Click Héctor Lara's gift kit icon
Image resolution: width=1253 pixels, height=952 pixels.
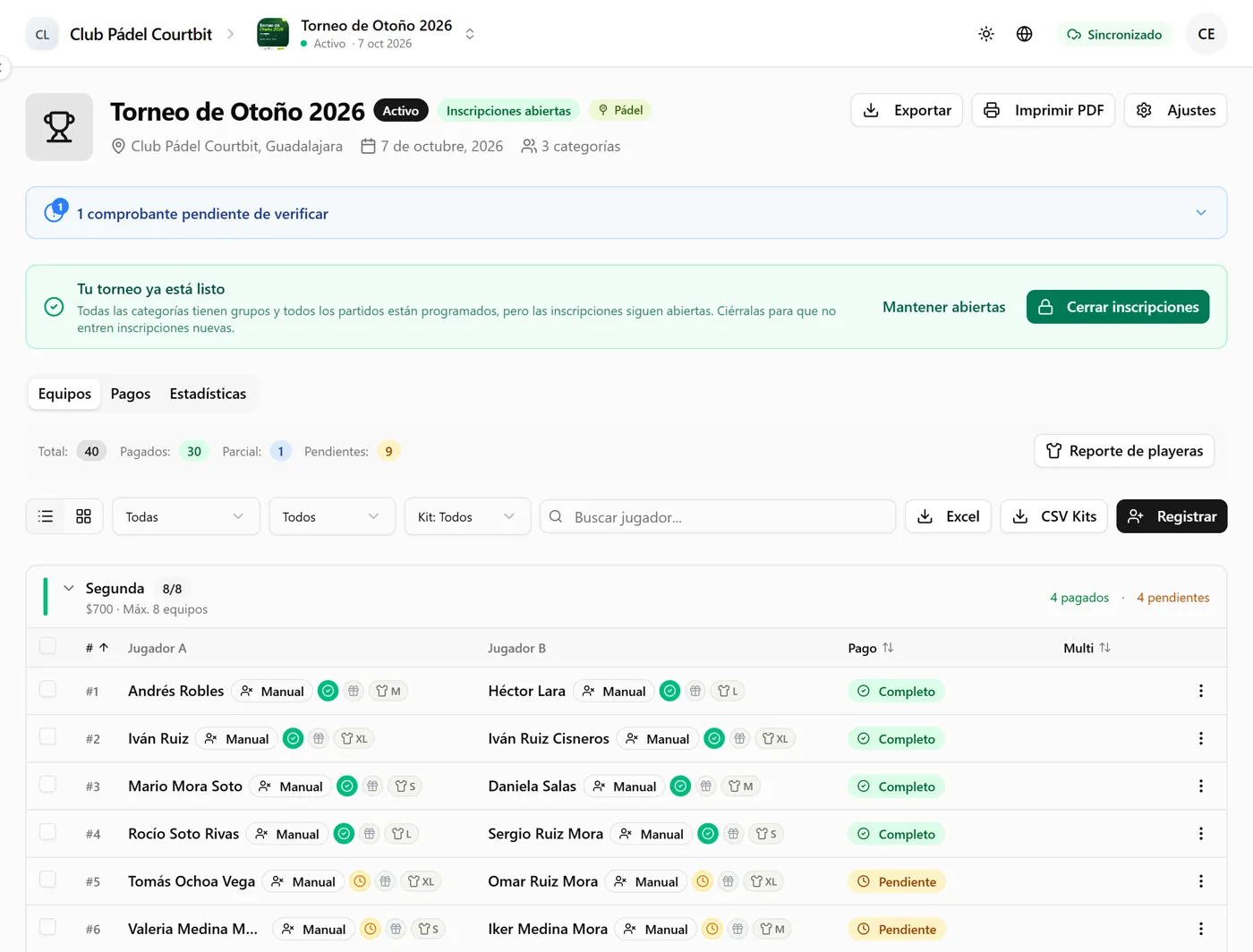[695, 691]
